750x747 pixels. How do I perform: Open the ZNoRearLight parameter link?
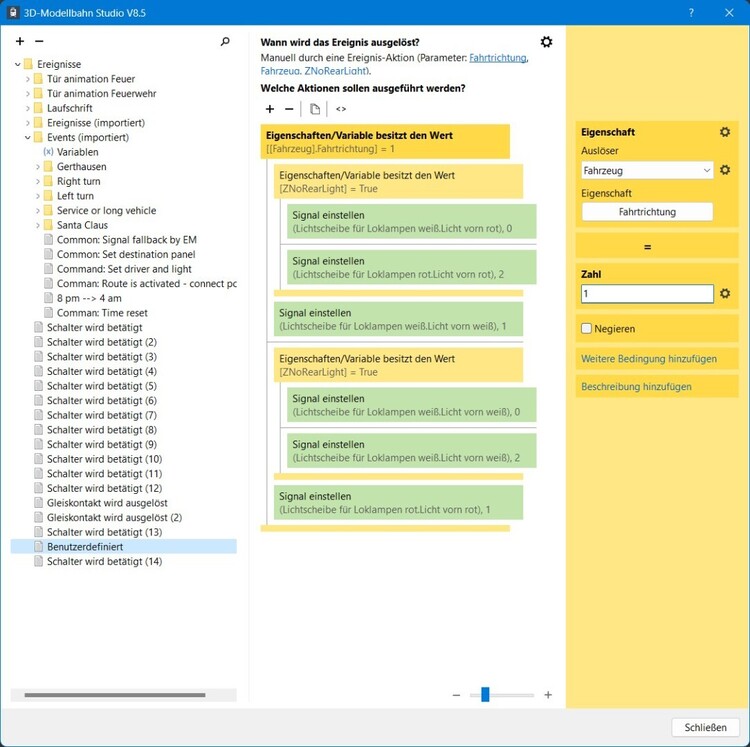point(335,71)
